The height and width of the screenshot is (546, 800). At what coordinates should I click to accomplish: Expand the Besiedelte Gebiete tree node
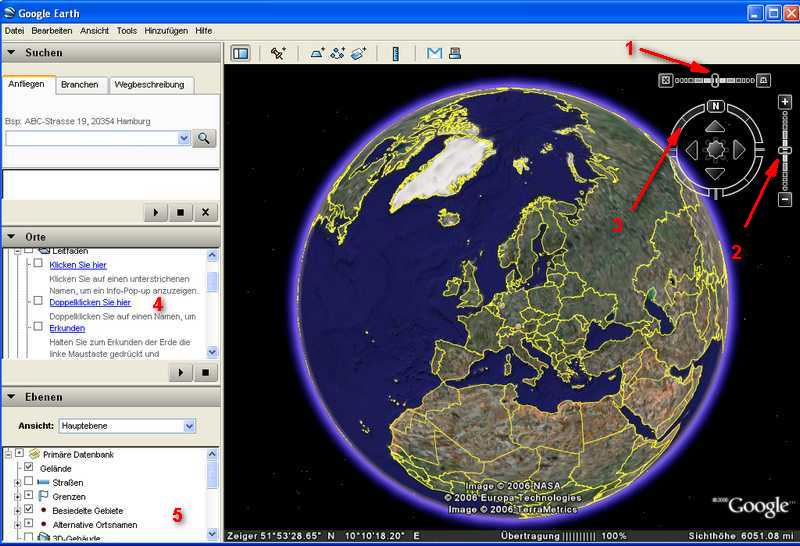pyautogui.click(x=17, y=510)
